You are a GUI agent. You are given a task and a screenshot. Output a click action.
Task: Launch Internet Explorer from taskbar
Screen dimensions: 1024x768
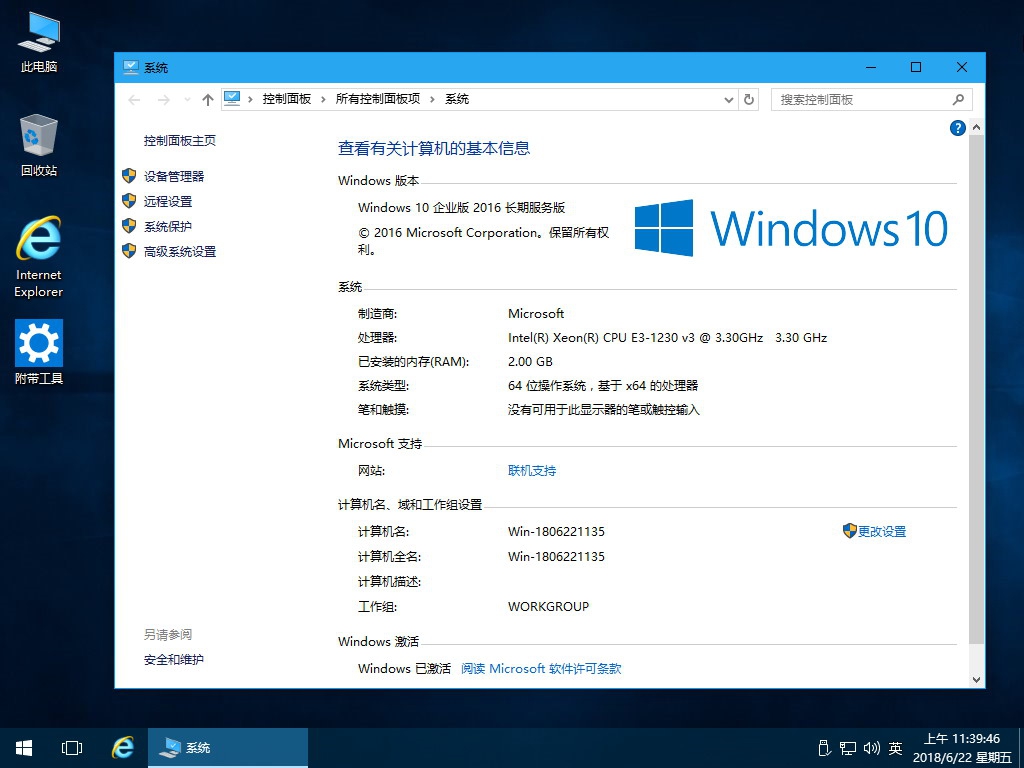coord(122,748)
